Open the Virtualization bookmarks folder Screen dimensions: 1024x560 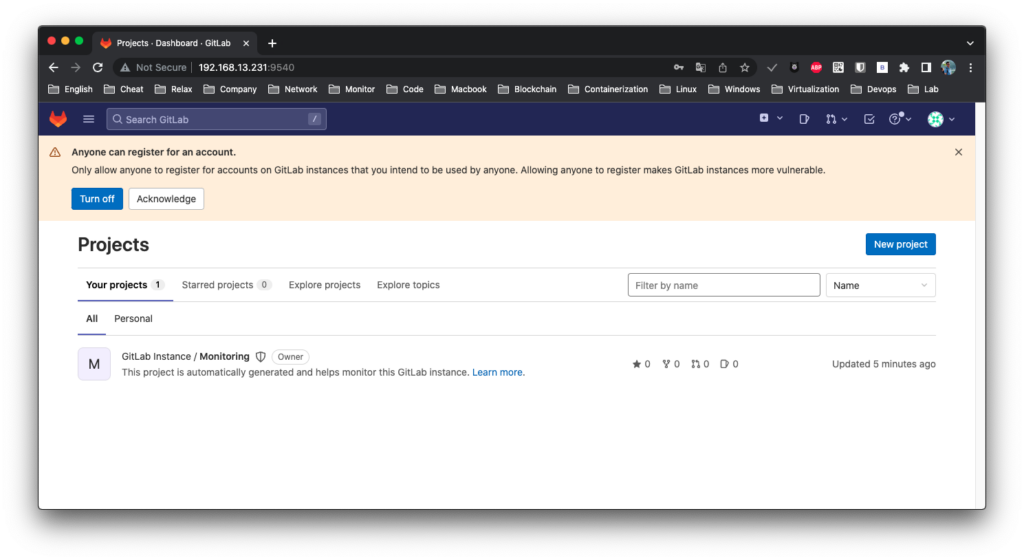(x=805, y=89)
